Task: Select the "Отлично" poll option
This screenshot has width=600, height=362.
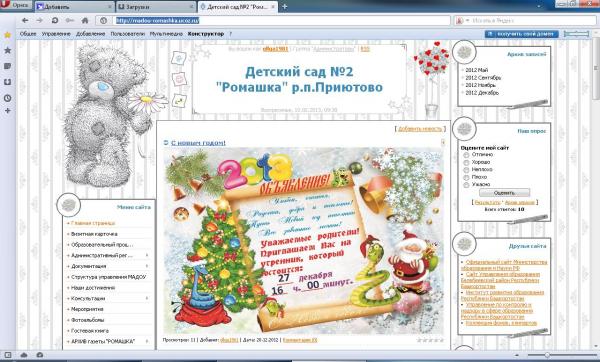Action: click(466, 155)
